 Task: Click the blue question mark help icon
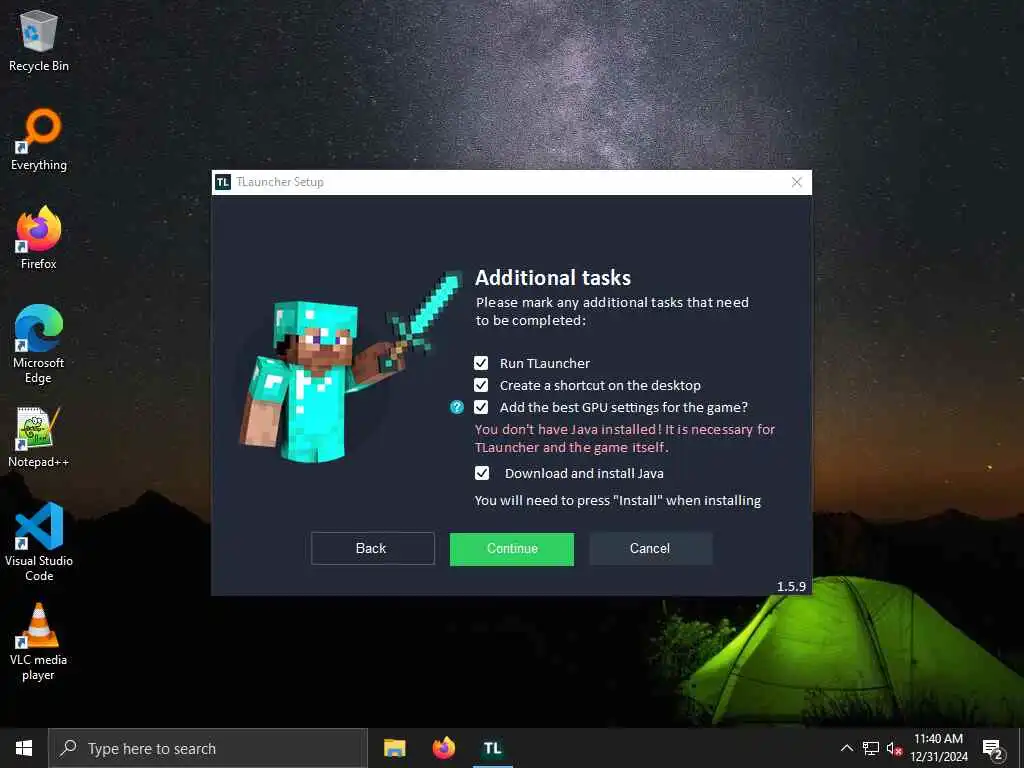(457, 408)
